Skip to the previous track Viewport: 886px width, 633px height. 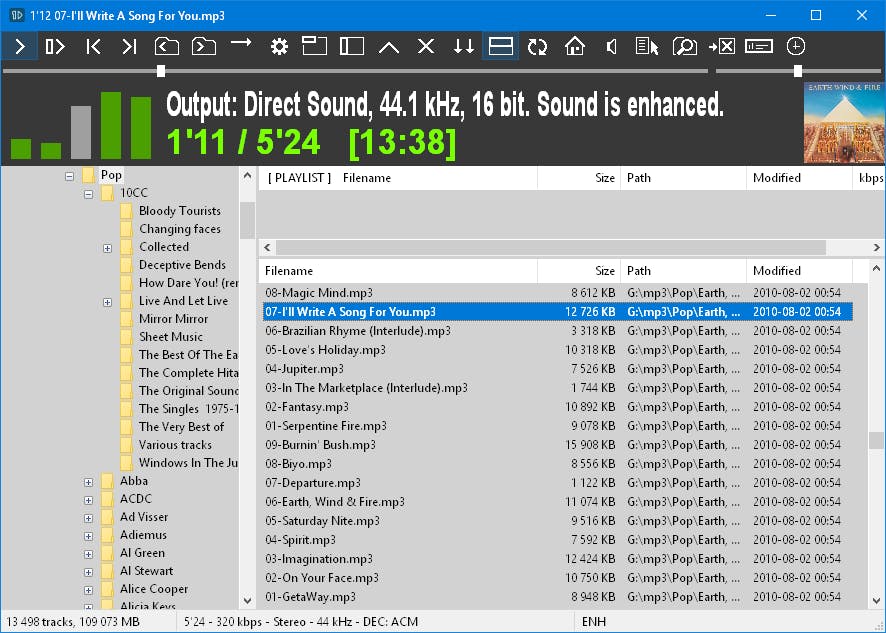pos(93,46)
